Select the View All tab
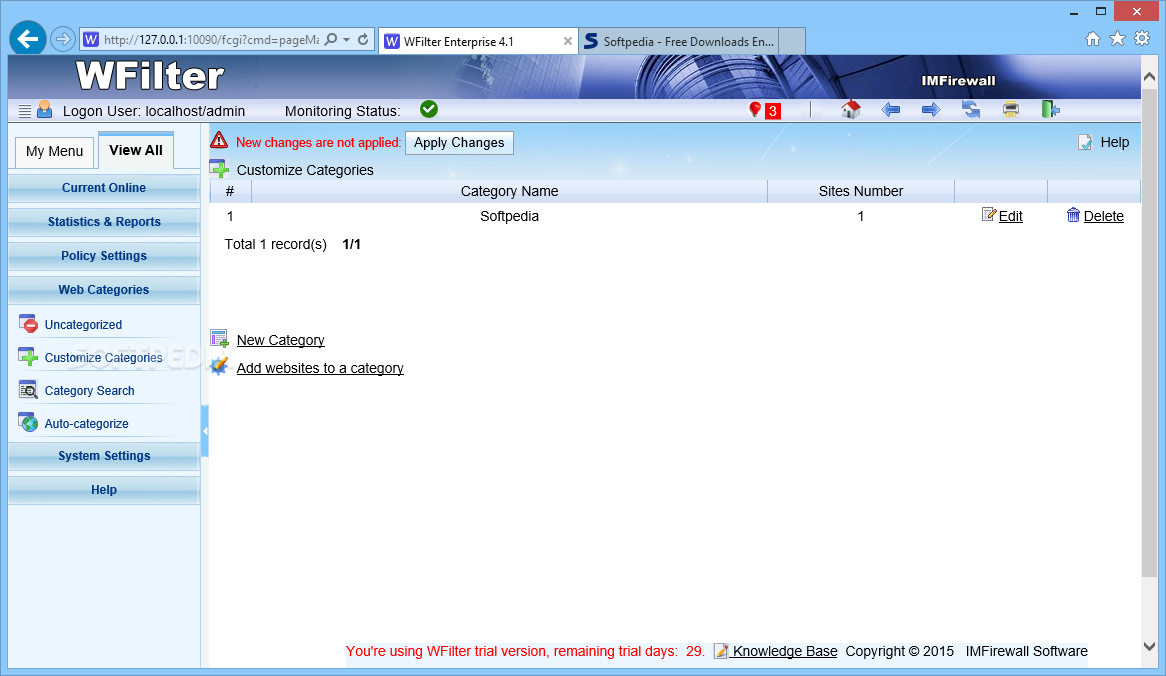The width and height of the screenshot is (1166, 676). [x=135, y=150]
